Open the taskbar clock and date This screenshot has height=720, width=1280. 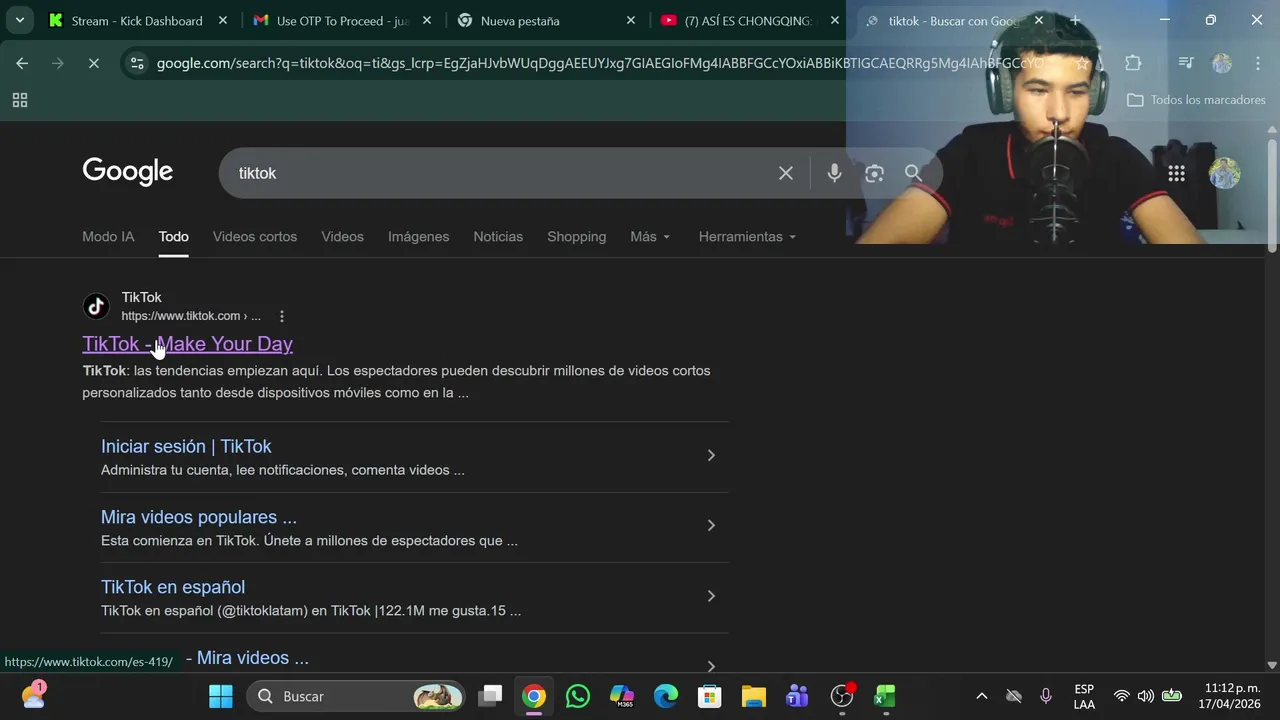coord(1232,696)
